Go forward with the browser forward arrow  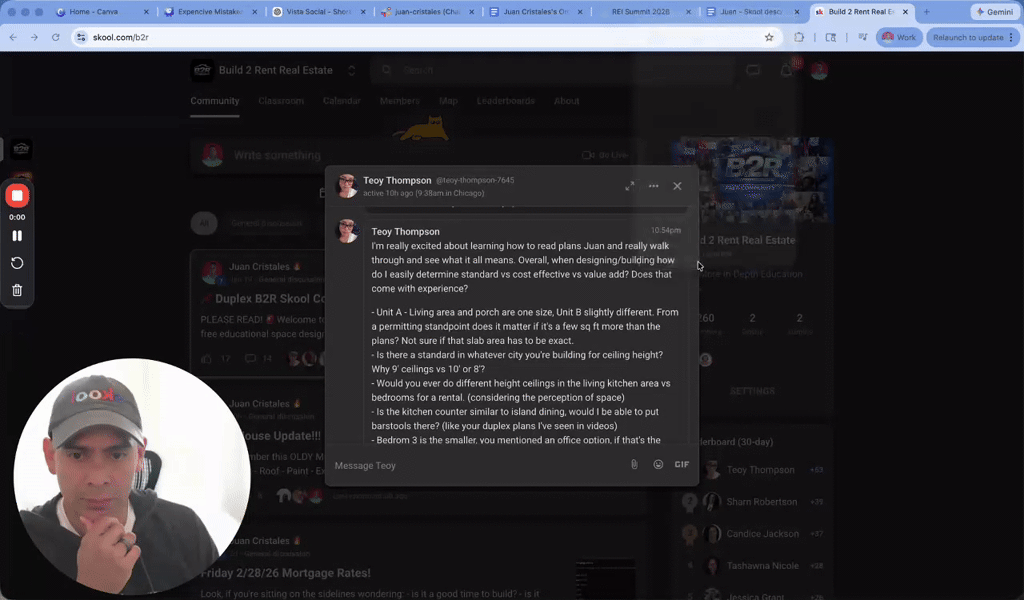[34, 37]
